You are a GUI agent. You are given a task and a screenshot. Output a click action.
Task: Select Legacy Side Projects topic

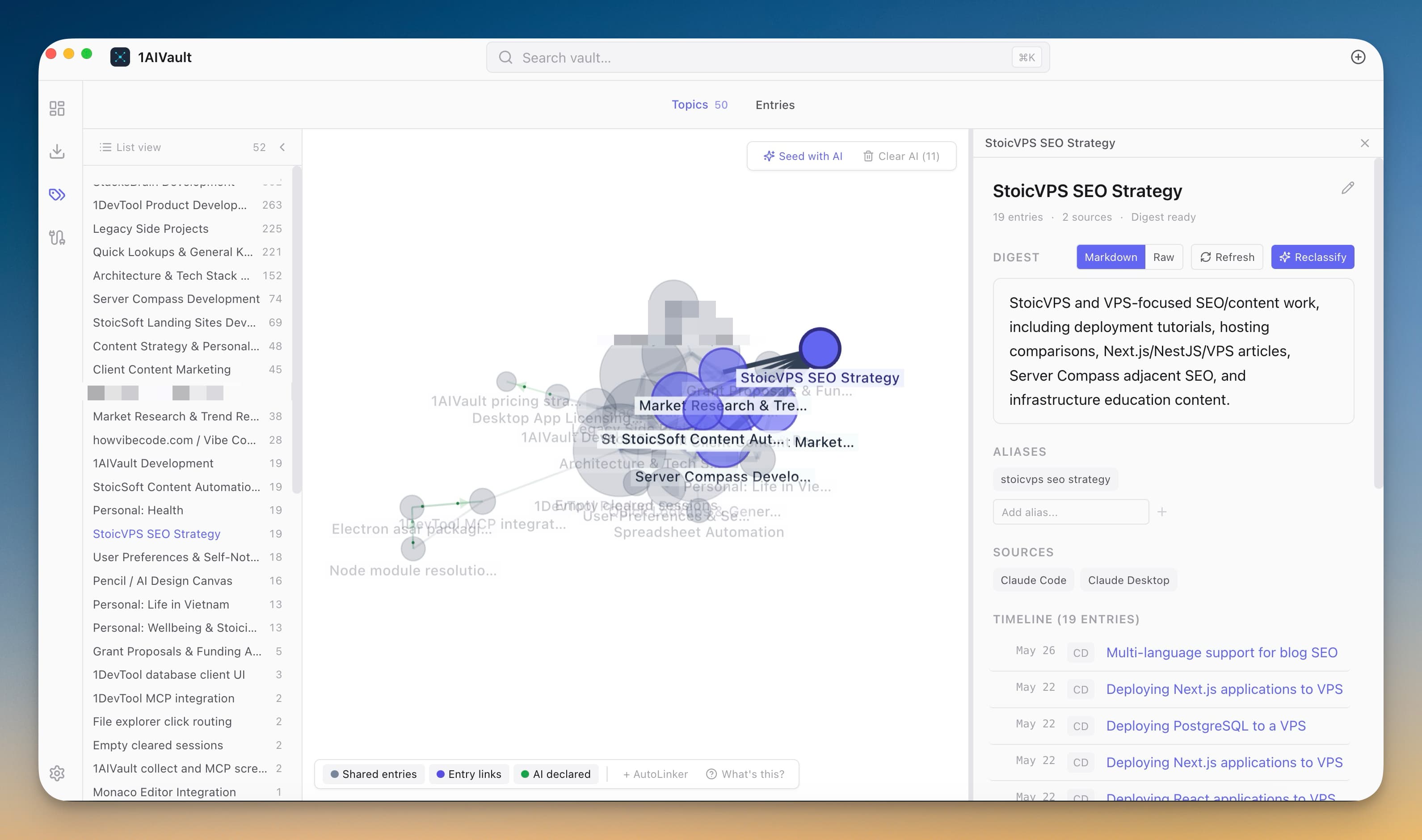(x=187, y=229)
